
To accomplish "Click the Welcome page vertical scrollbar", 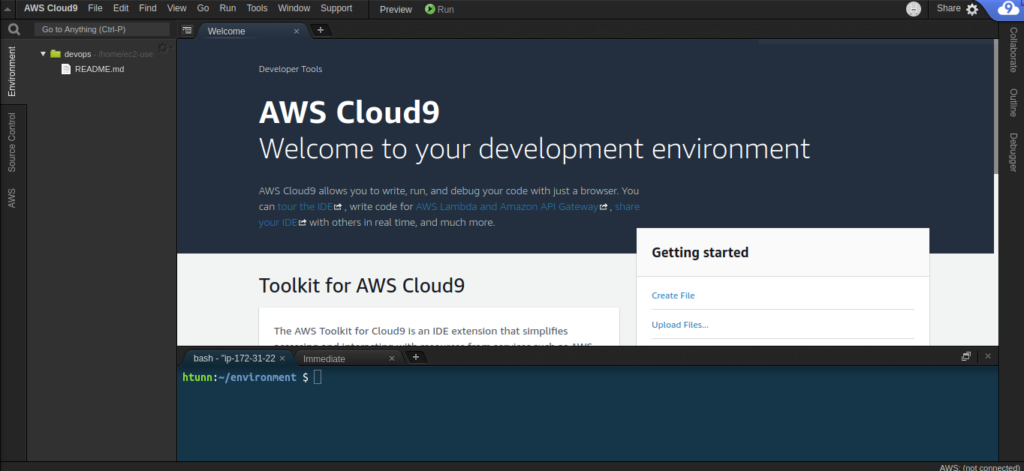I will tap(996, 108).
